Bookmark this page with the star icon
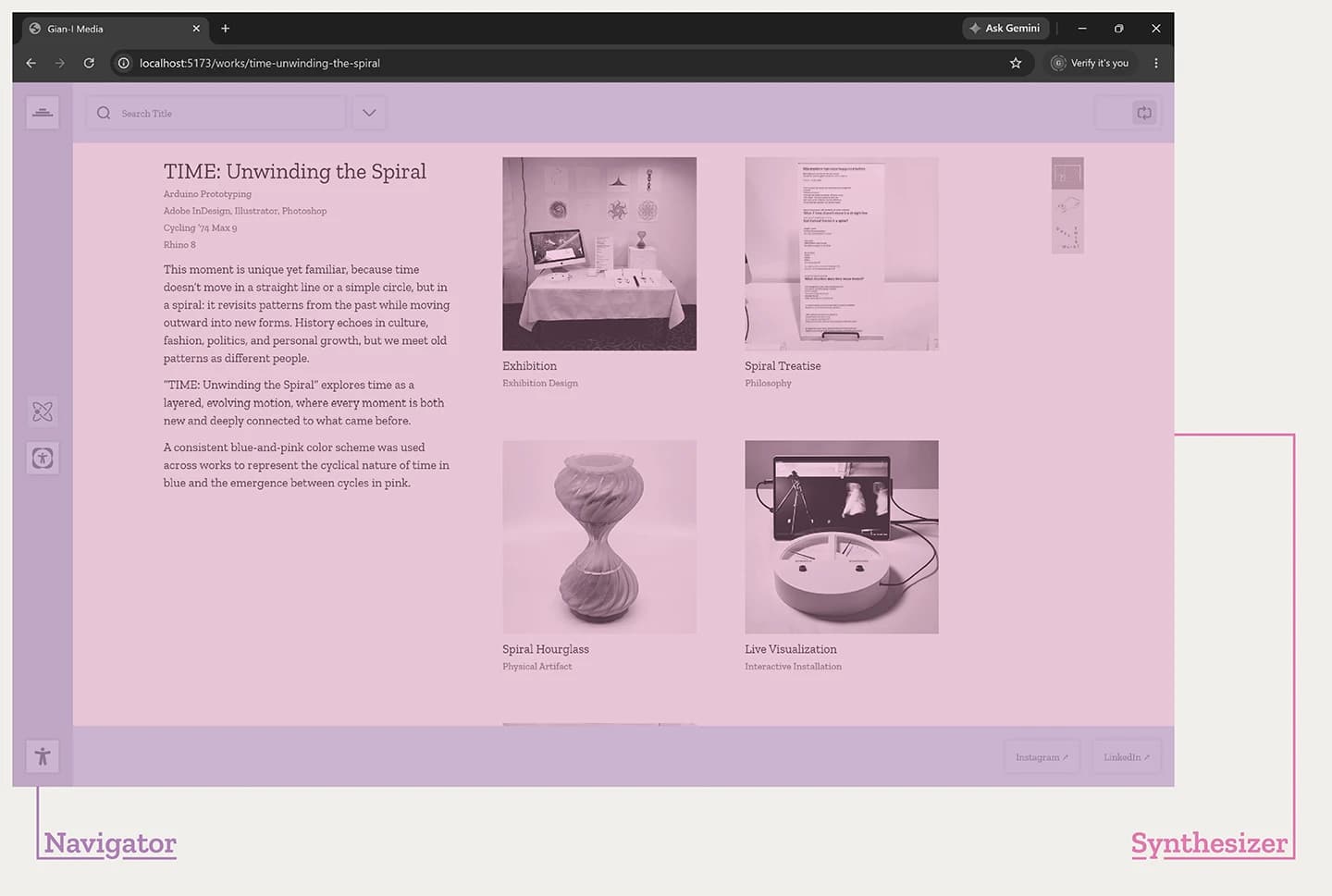Image resolution: width=1332 pixels, height=896 pixels. point(1016,63)
